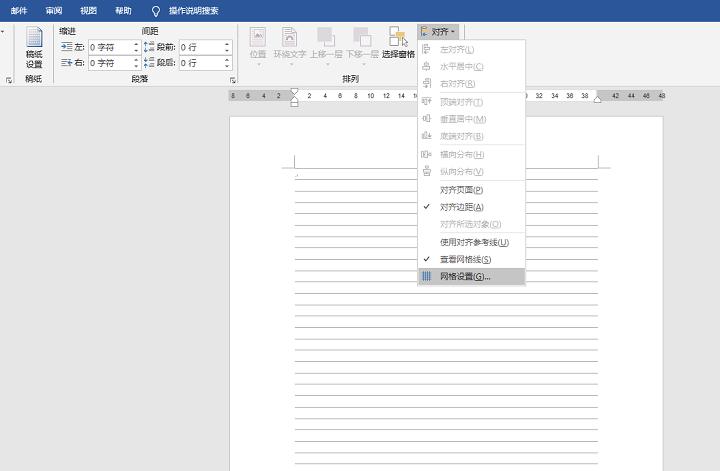Open the 视图 ribbon tab
This screenshot has height=471, width=720.
[88, 11]
